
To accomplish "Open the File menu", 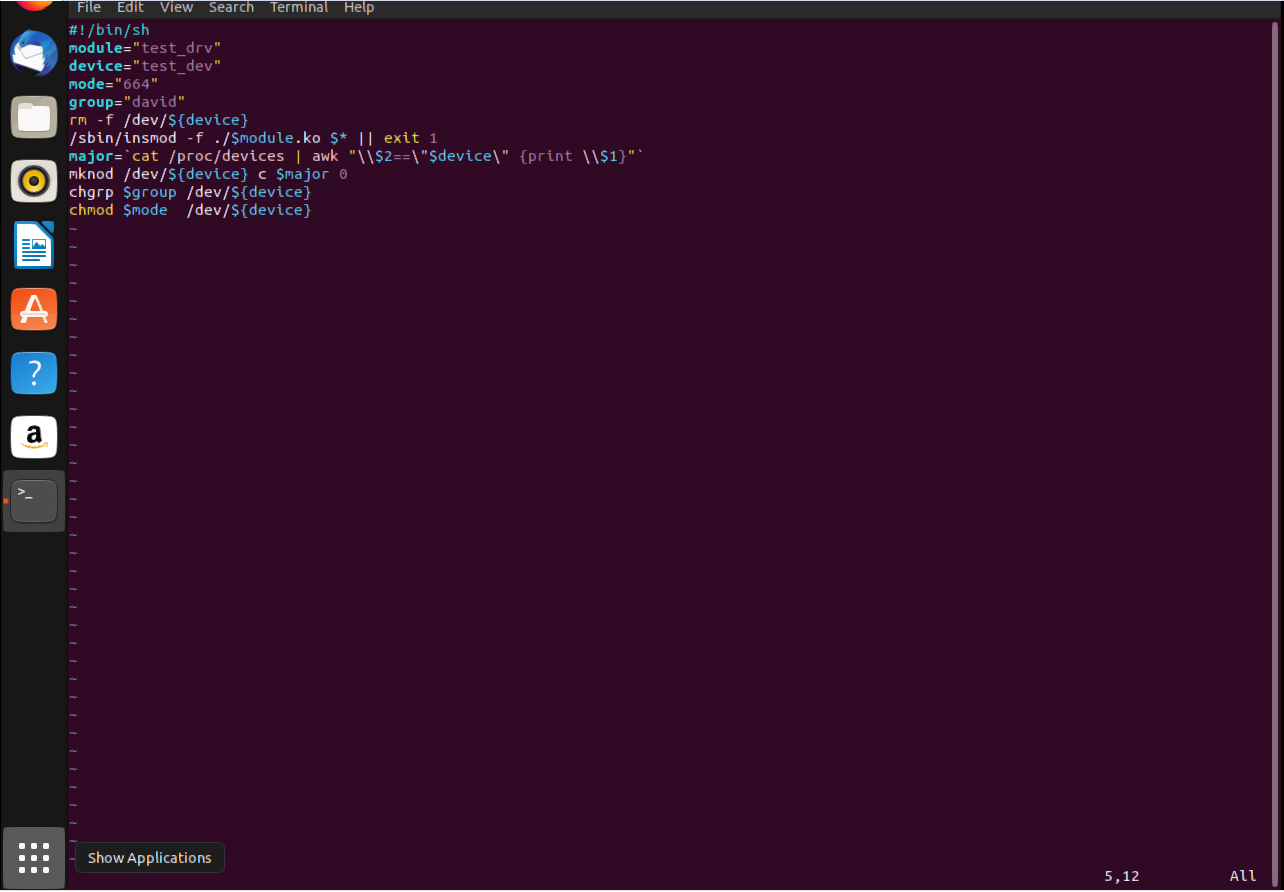I will (89, 8).
